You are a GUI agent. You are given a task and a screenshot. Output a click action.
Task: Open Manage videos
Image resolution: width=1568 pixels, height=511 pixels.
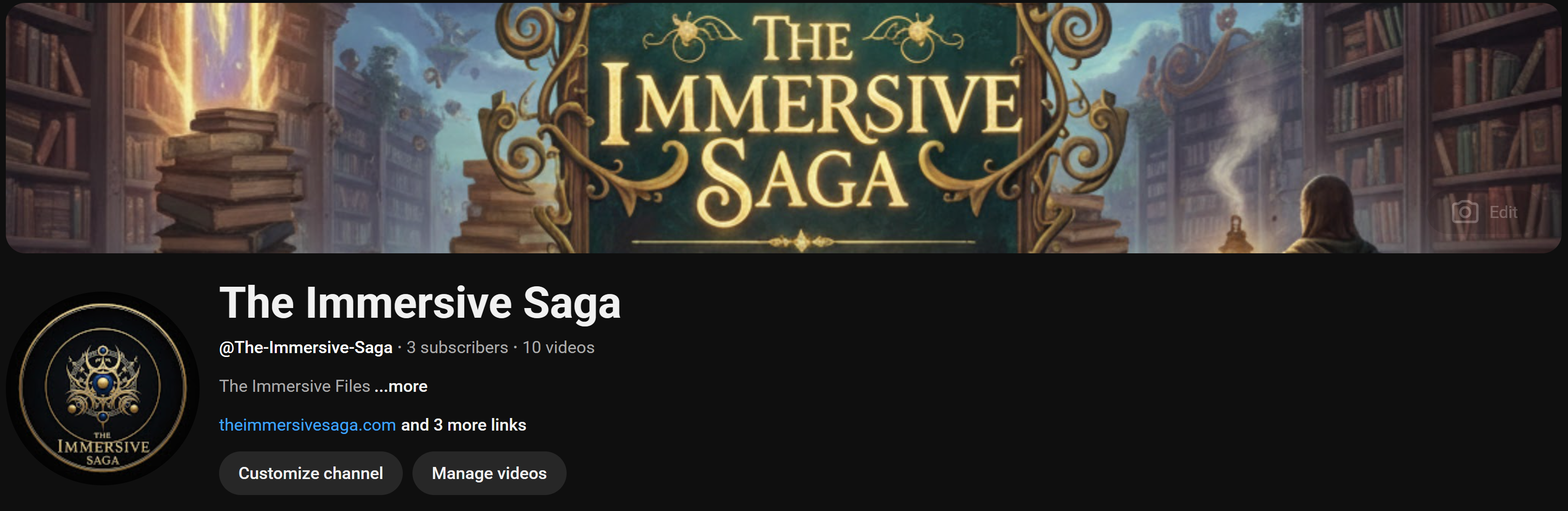click(x=489, y=473)
